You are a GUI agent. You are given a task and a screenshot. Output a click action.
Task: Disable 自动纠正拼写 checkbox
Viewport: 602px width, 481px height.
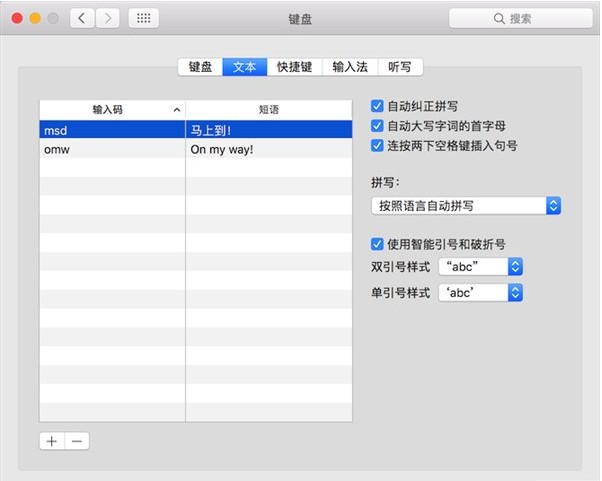point(377,106)
